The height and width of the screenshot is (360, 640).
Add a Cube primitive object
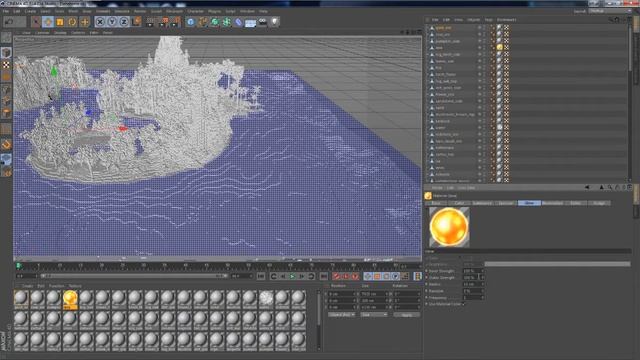click(191, 22)
